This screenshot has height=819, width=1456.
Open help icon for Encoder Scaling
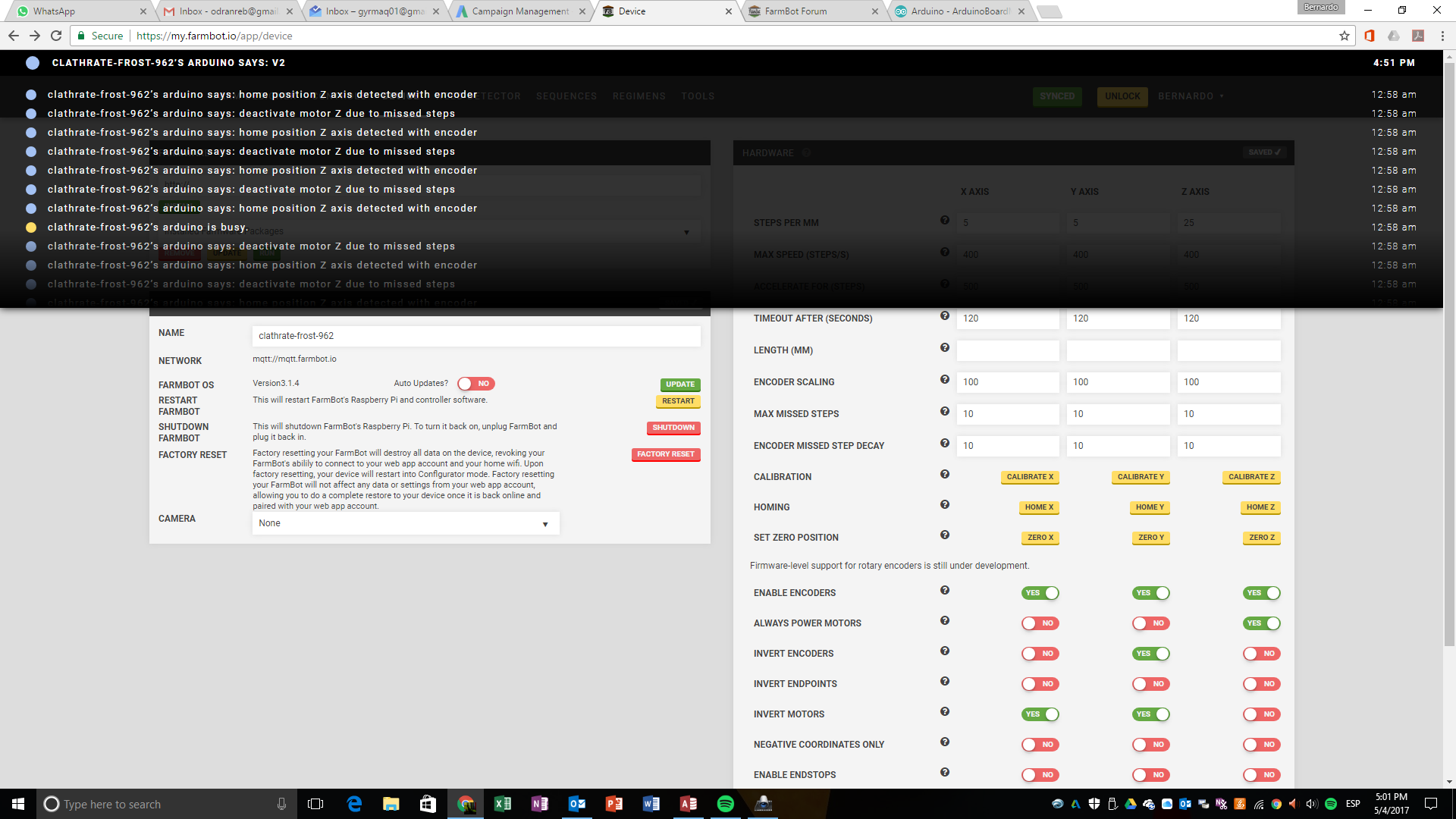[945, 379]
